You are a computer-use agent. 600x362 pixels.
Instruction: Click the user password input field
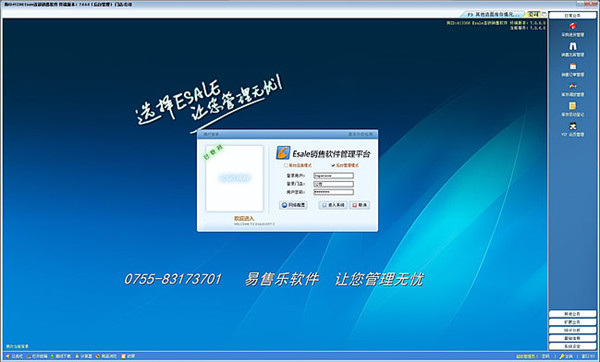(334, 192)
